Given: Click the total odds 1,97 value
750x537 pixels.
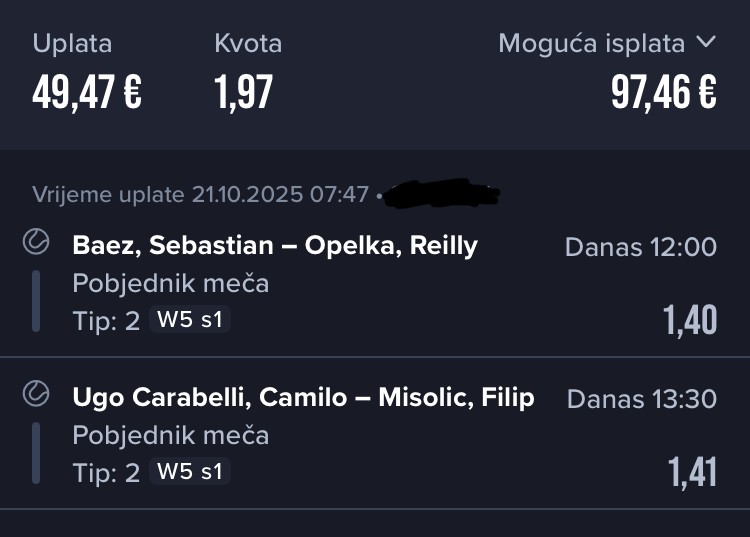Looking at the screenshot, I should [x=243, y=93].
